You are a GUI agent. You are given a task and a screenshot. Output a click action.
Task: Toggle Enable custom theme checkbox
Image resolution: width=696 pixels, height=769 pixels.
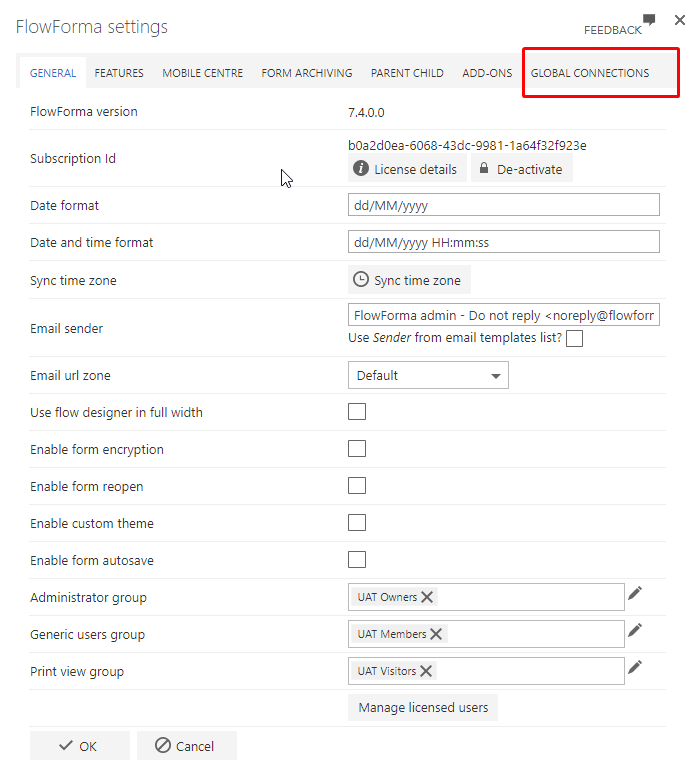pos(357,523)
